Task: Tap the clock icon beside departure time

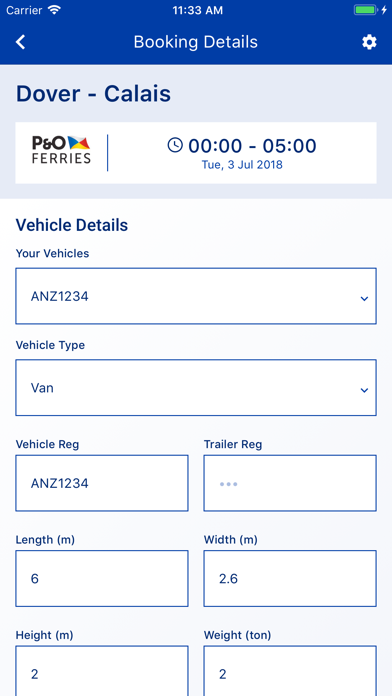Action: (175, 145)
